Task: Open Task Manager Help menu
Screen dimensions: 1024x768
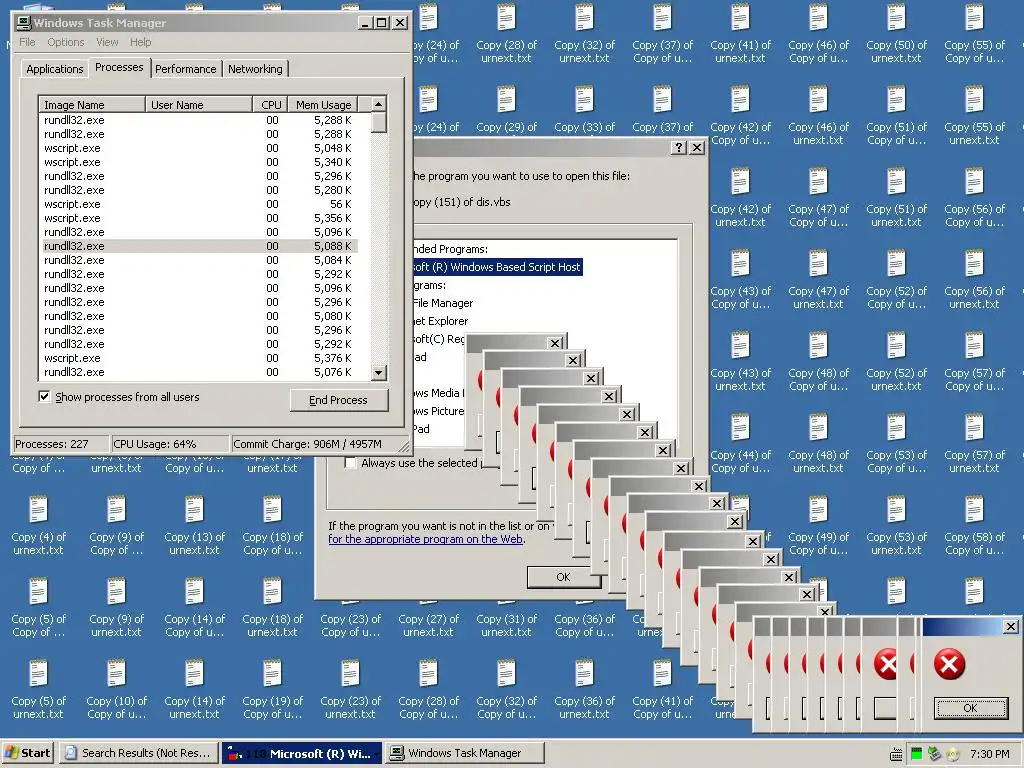Action: pos(140,42)
